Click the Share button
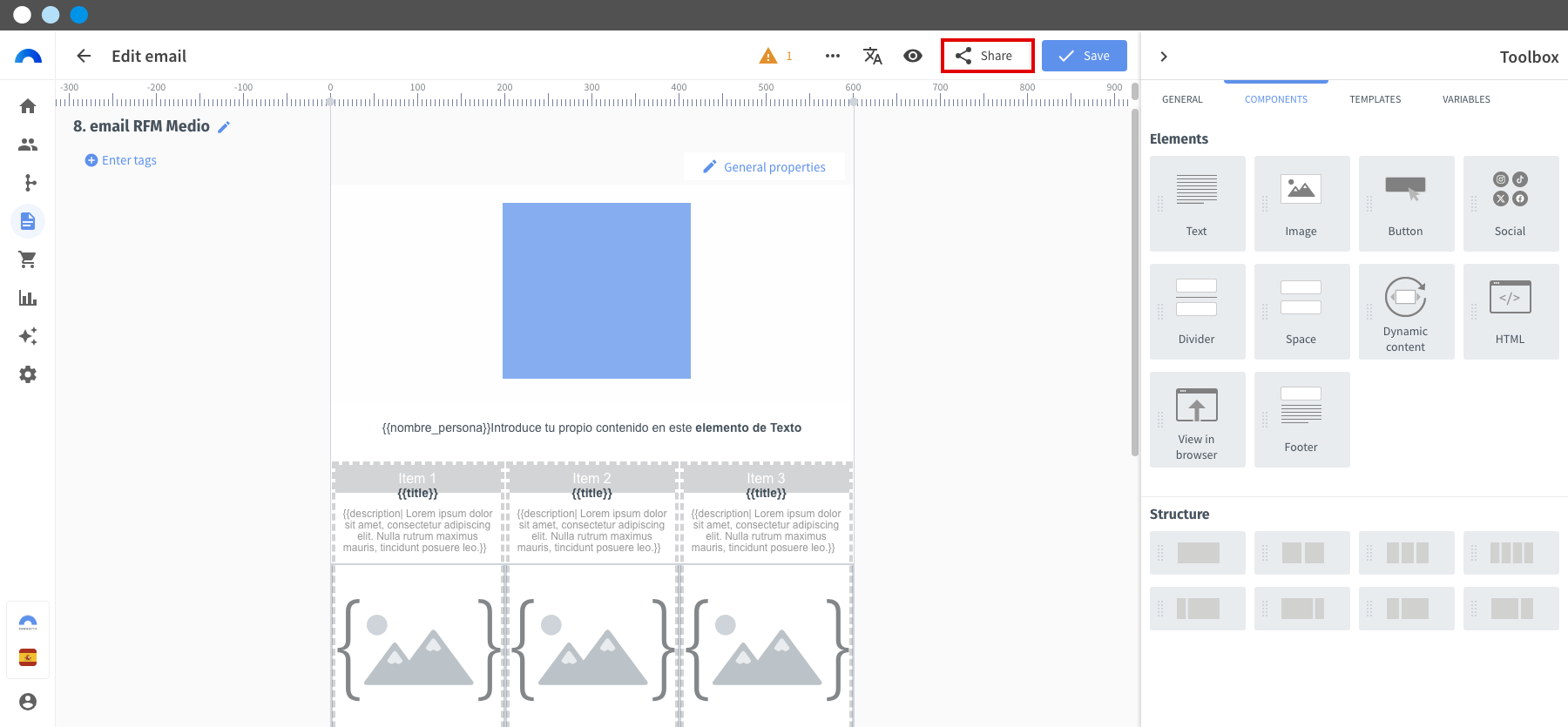This screenshot has width=1568, height=727. coord(987,56)
